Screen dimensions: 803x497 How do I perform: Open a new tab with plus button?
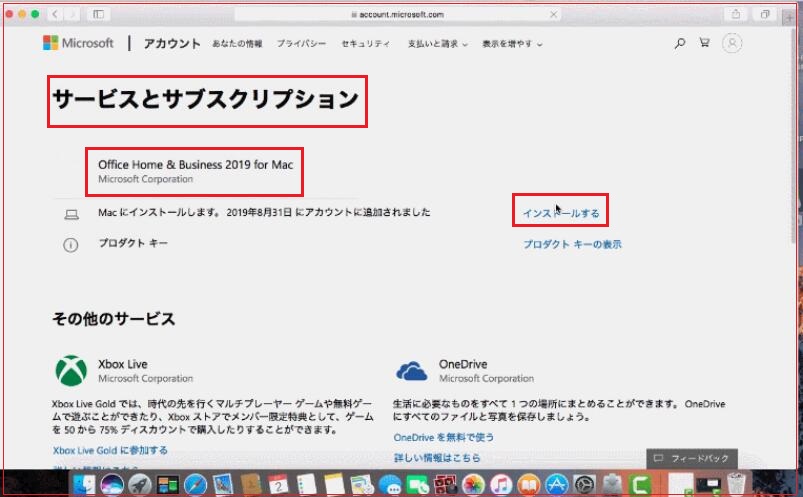point(790,16)
